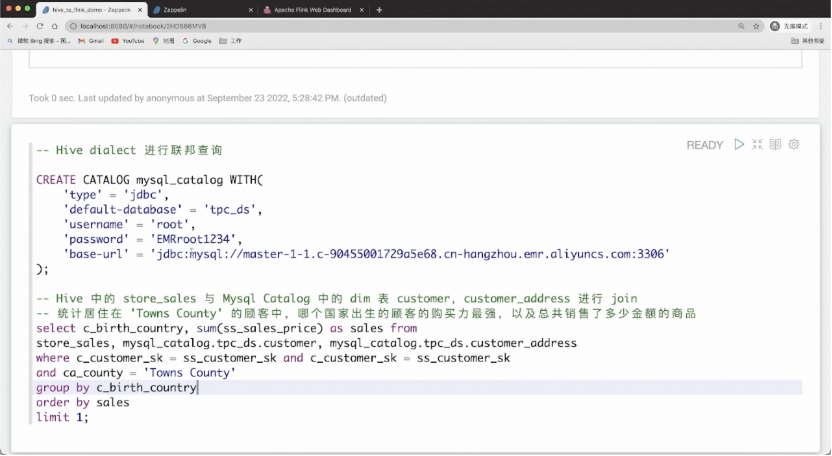Image resolution: width=832 pixels, height=456 pixels.
Task: Click macOS window fullscreen green button
Action: [28, 8]
